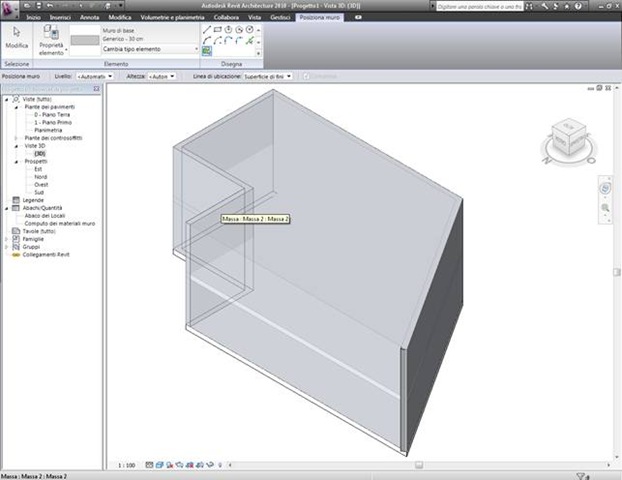Toggle the disabled Concatena checkbox
The image size is (622, 480).
click(306, 76)
